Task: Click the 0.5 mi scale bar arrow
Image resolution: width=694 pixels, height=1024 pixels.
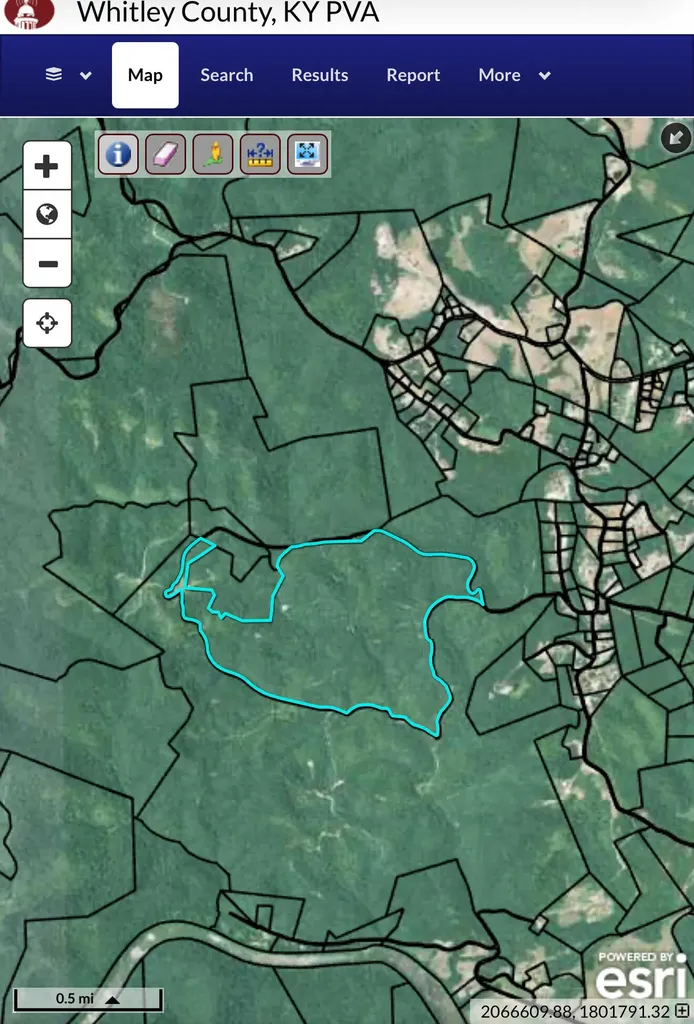Action: click(112, 999)
